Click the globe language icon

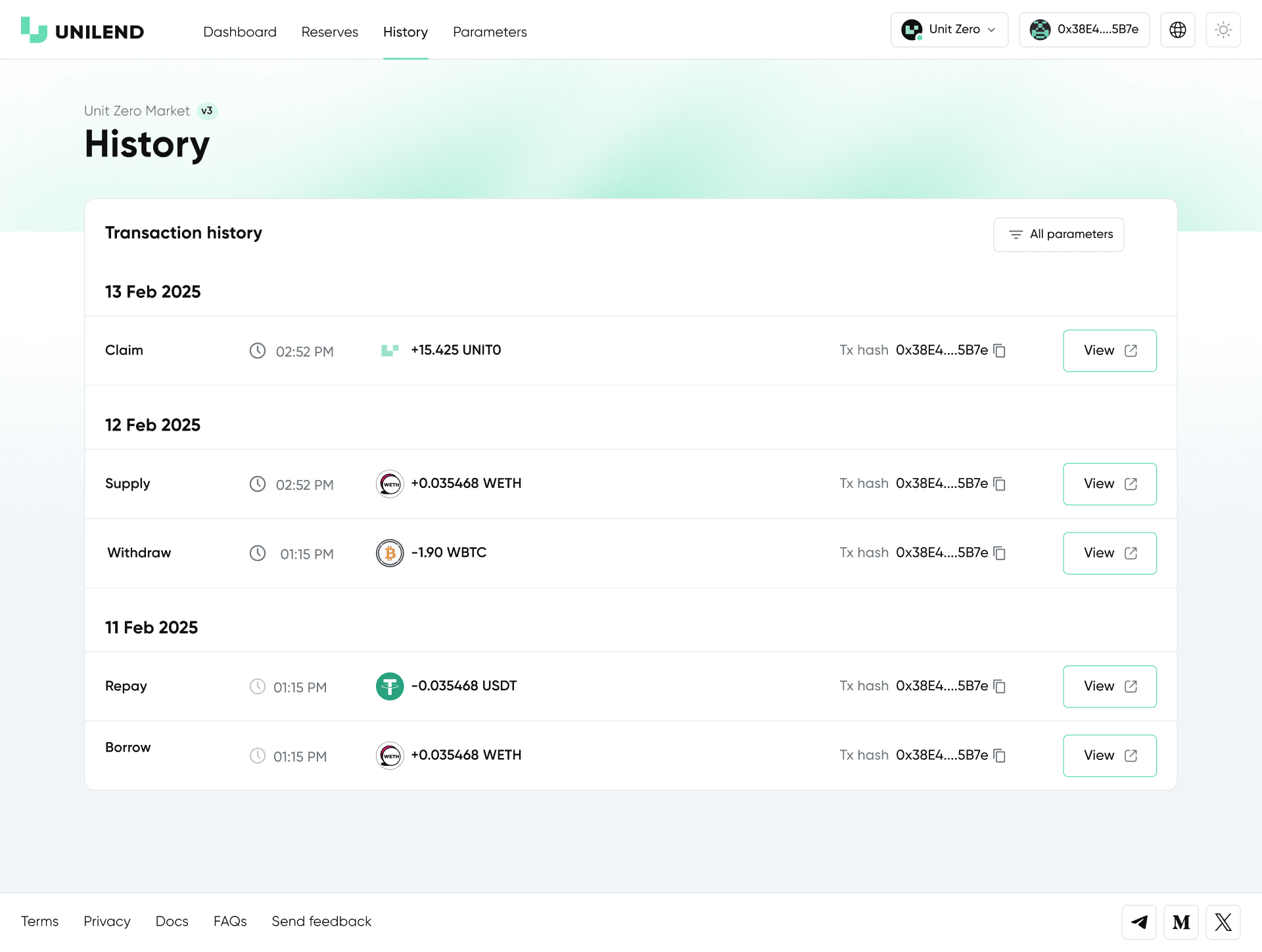click(x=1177, y=30)
